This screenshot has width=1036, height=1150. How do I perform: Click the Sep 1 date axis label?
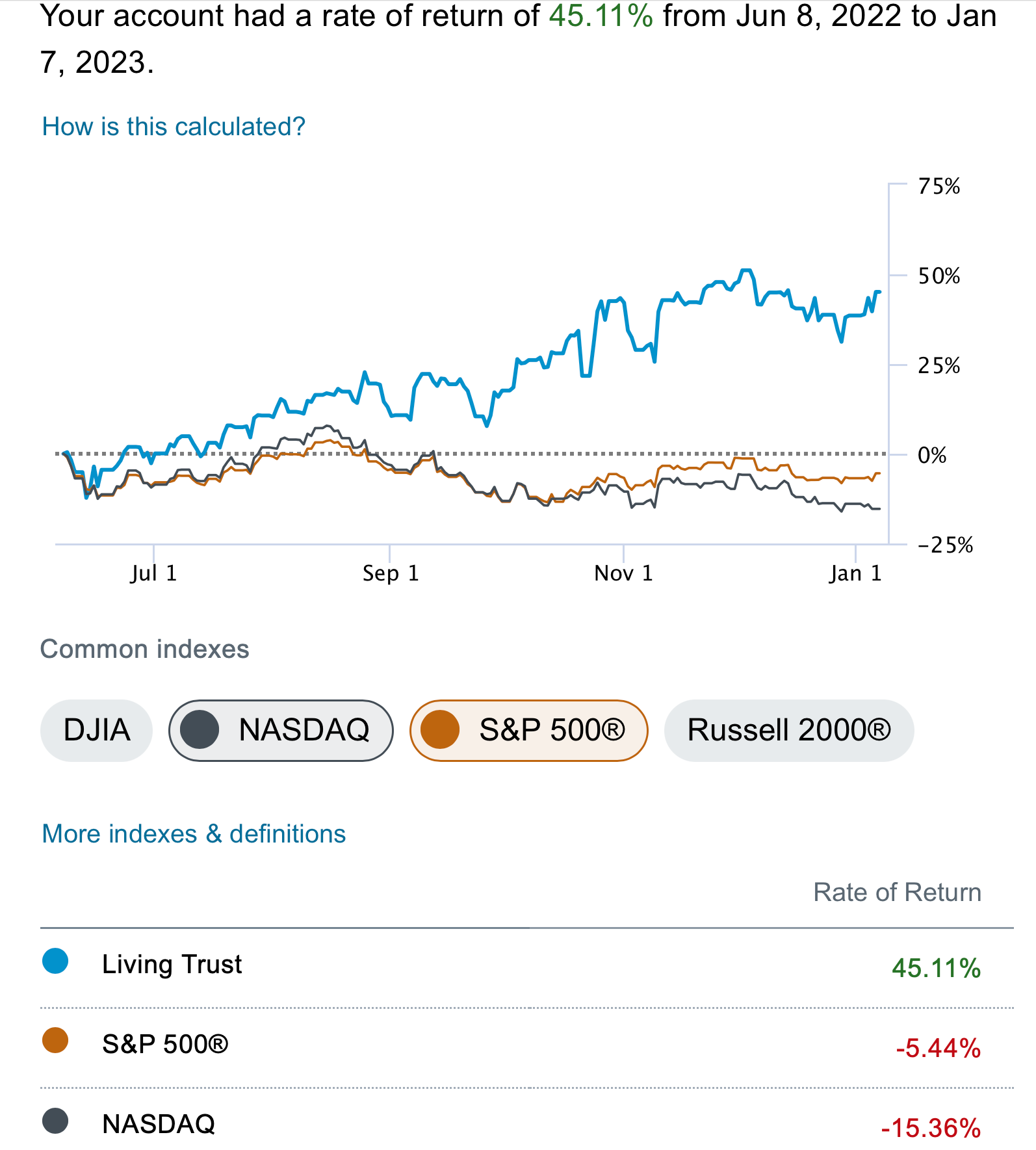pyautogui.click(x=390, y=573)
